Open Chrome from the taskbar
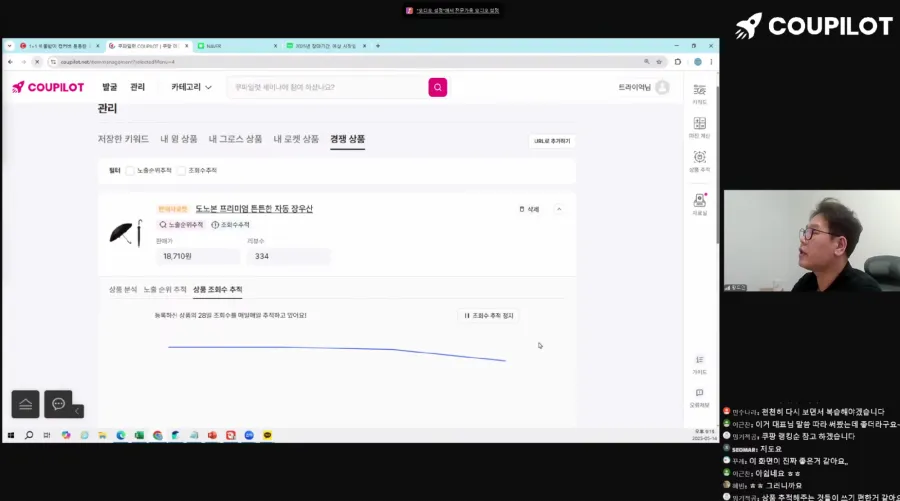Image resolution: width=900 pixels, height=501 pixels. (157, 436)
